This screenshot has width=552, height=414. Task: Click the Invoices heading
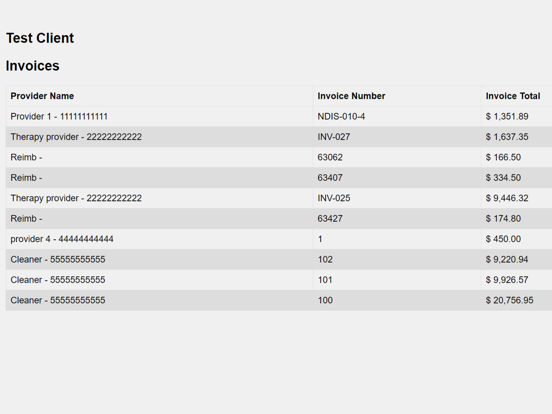point(33,66)
